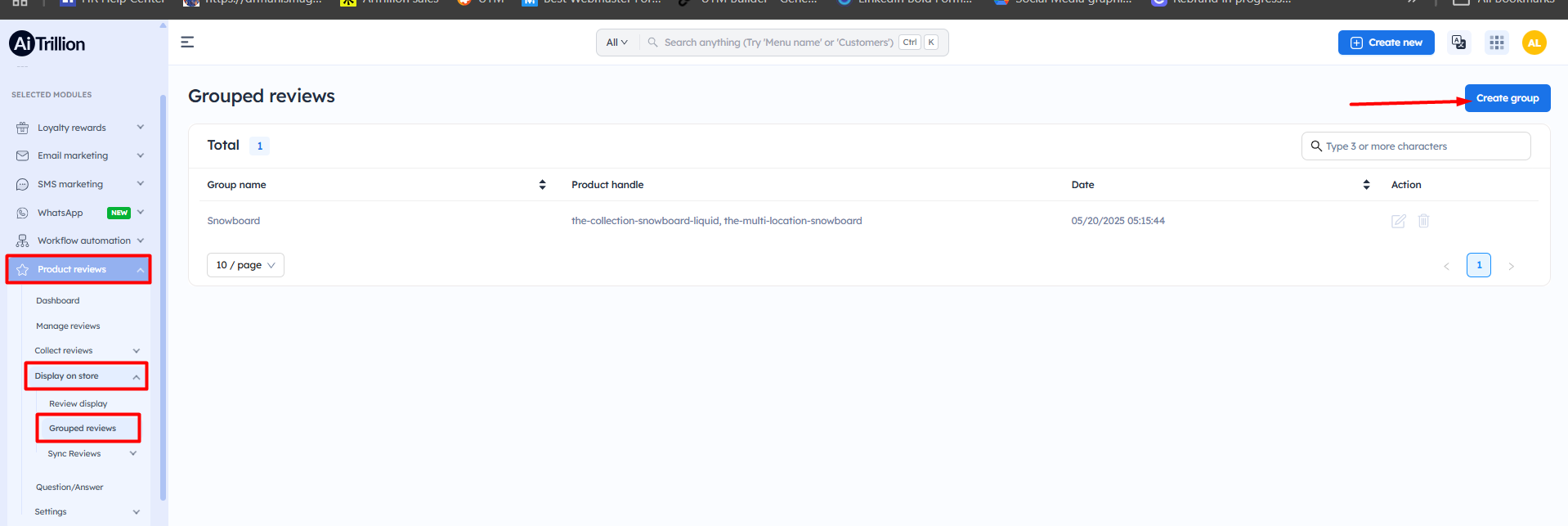Image resolution: width=1568 pixels, height=526 pixels.
Task: Sort table by Group name column
Action: click(x=542, y=185)
